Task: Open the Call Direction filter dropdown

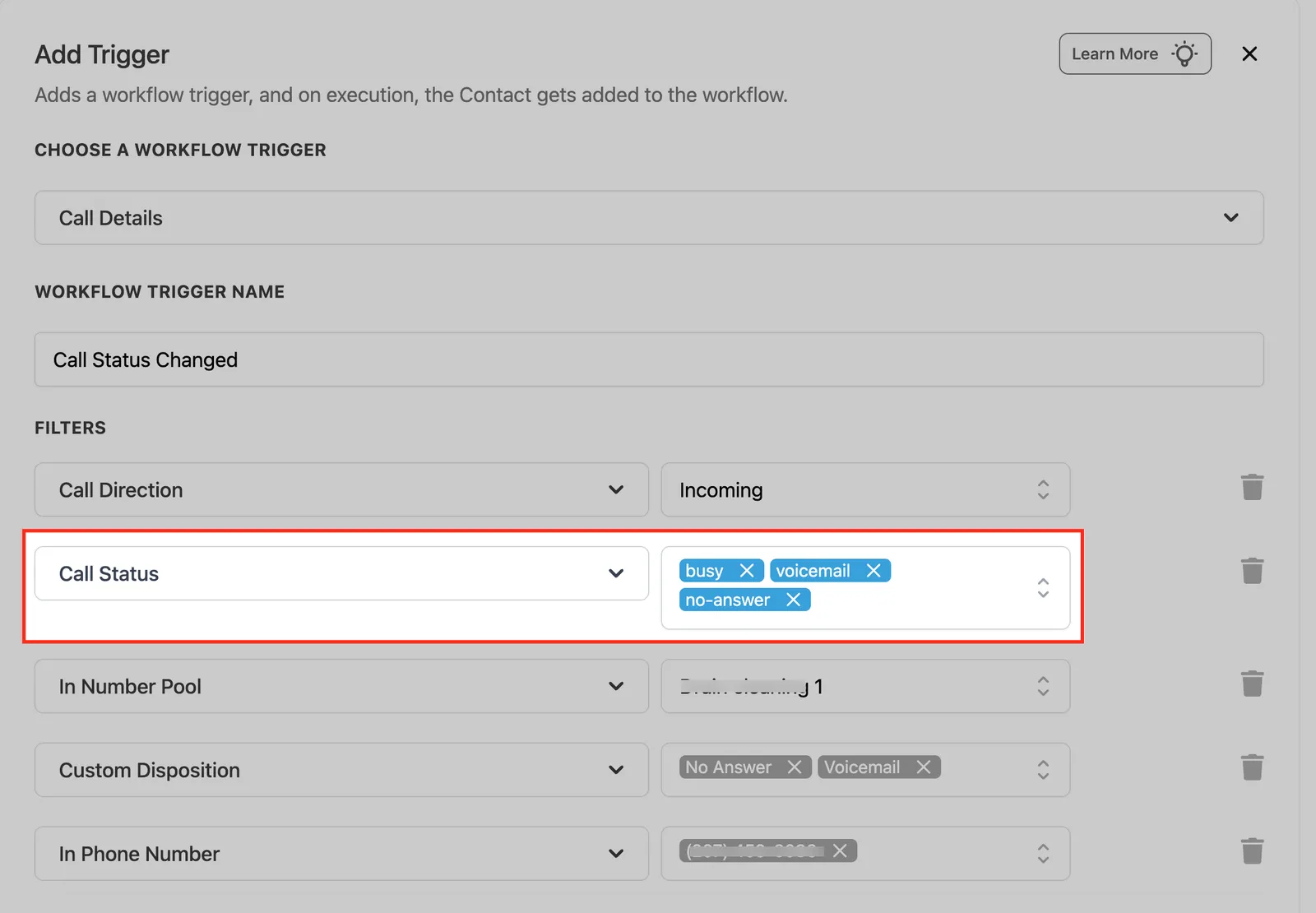Action: point(341,489)
